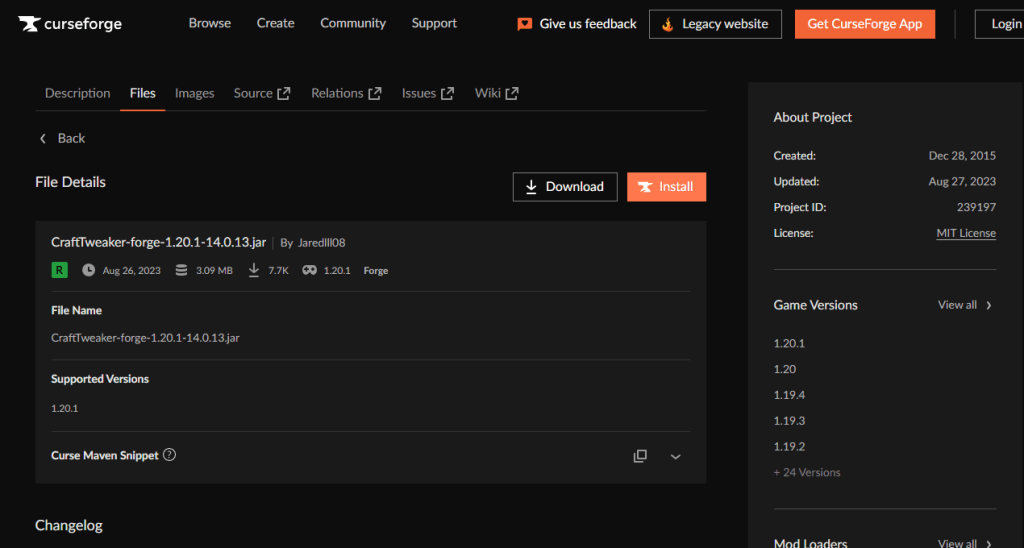Viewport: 1024px width, 548px height.
Task: Click the external link icon next to Source
Action: [284, 93]
